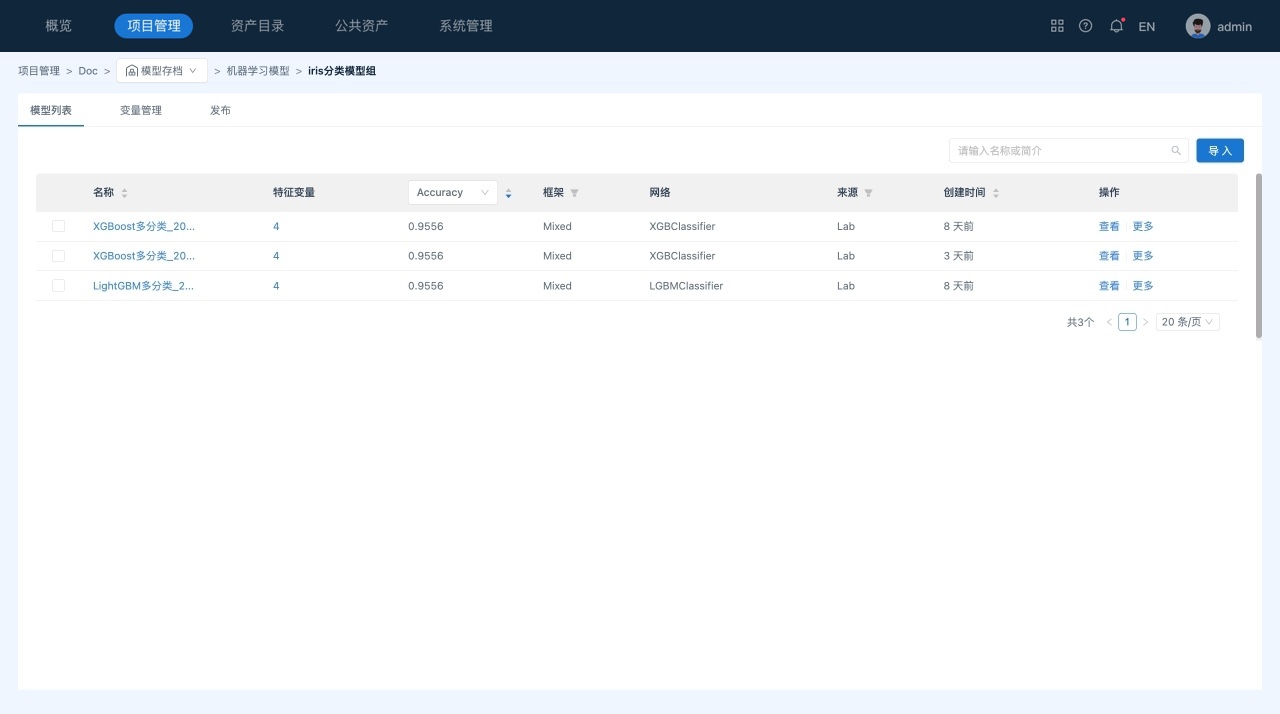Filter the 框架 column

pos(574,193)
